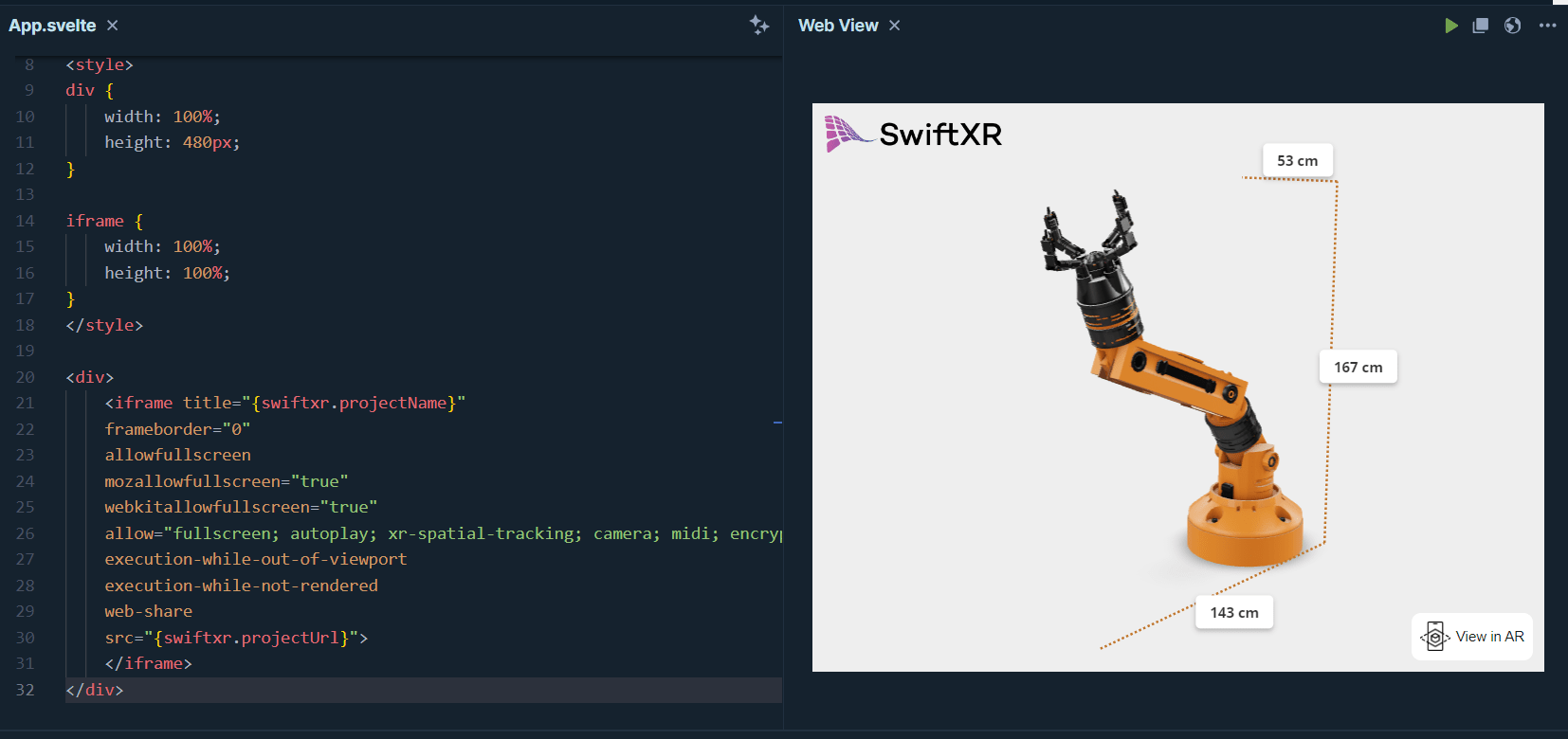
Task: Click the AR cube icon
Action: 1434,637
